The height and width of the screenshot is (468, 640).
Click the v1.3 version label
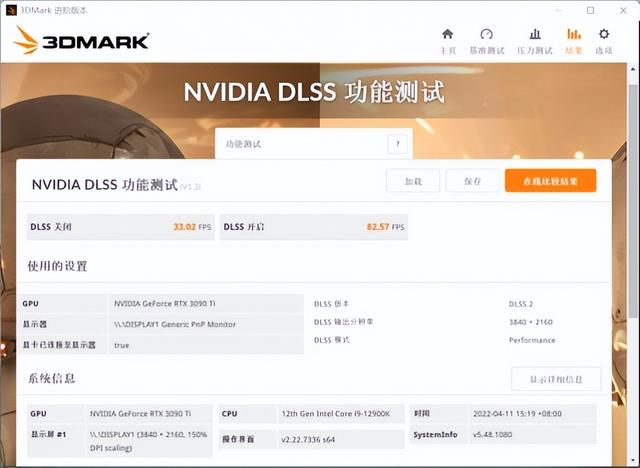coord(190,187)
